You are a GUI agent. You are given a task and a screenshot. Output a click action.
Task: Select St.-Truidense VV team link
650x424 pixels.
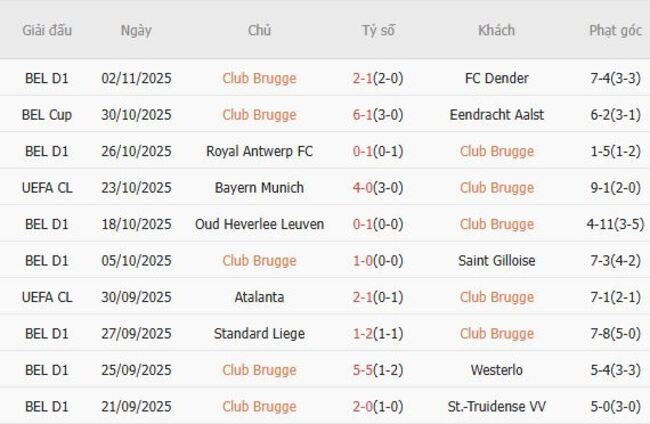click(497, 407)
